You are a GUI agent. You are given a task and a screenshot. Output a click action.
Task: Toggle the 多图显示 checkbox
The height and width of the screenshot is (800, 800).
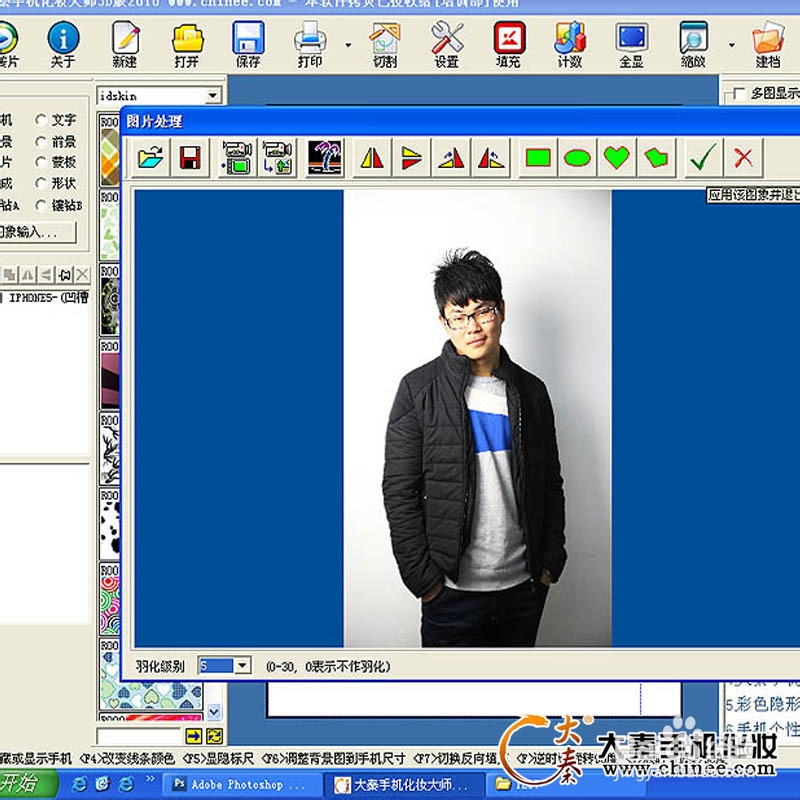[x=738, y=94]
